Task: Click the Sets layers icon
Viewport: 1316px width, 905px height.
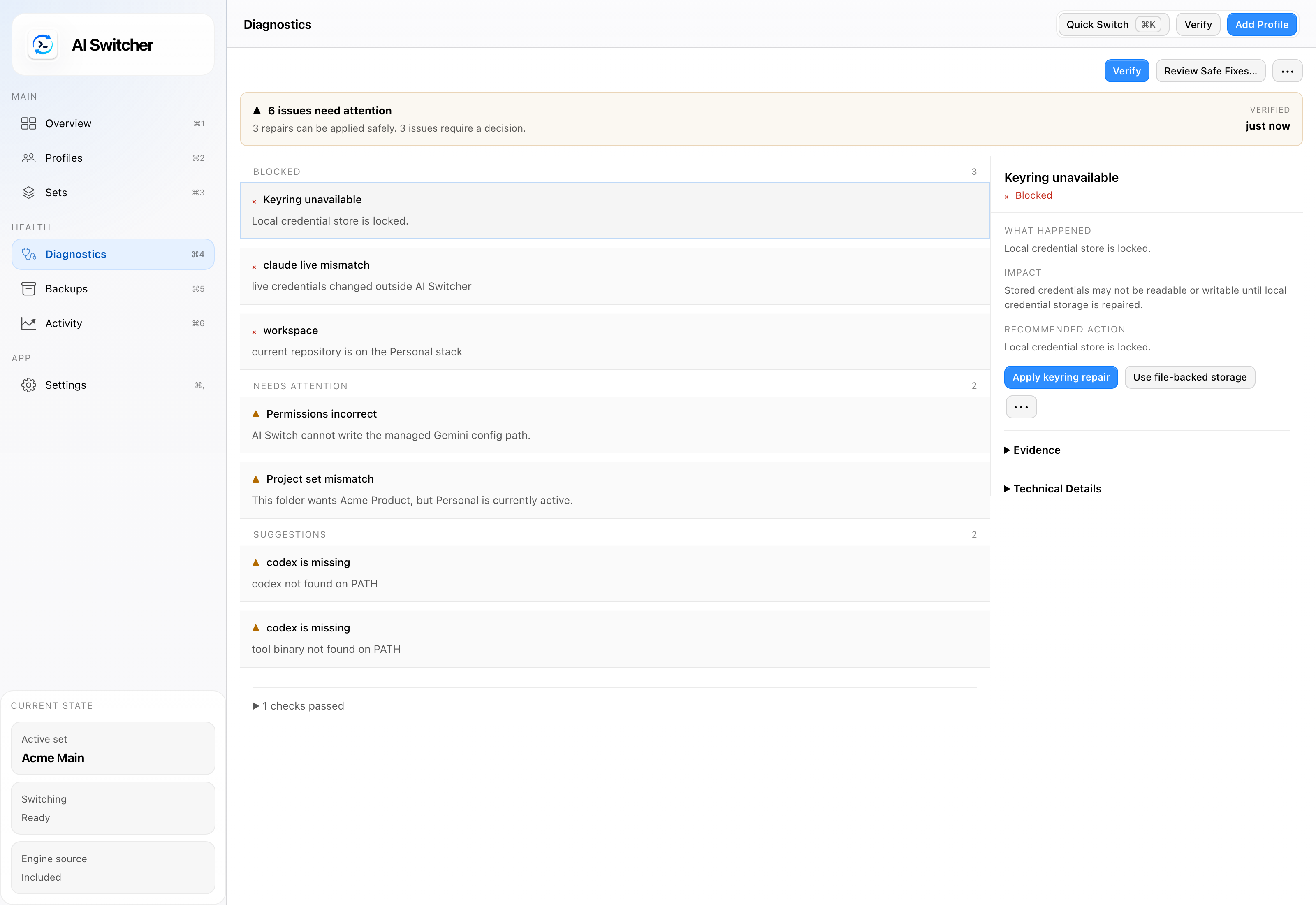Action: pos(28,192)
